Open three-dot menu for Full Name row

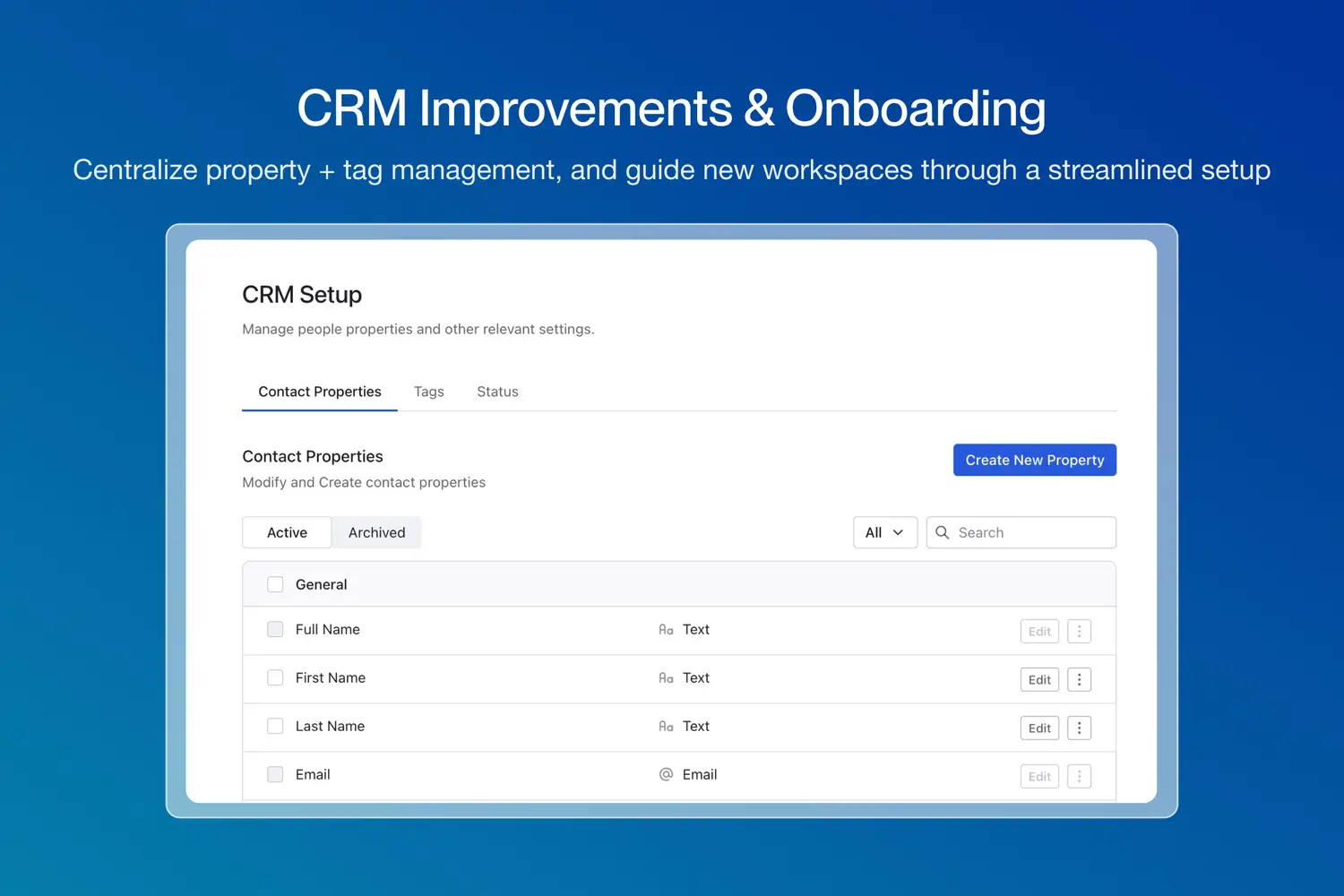(x=1079, y=632)
